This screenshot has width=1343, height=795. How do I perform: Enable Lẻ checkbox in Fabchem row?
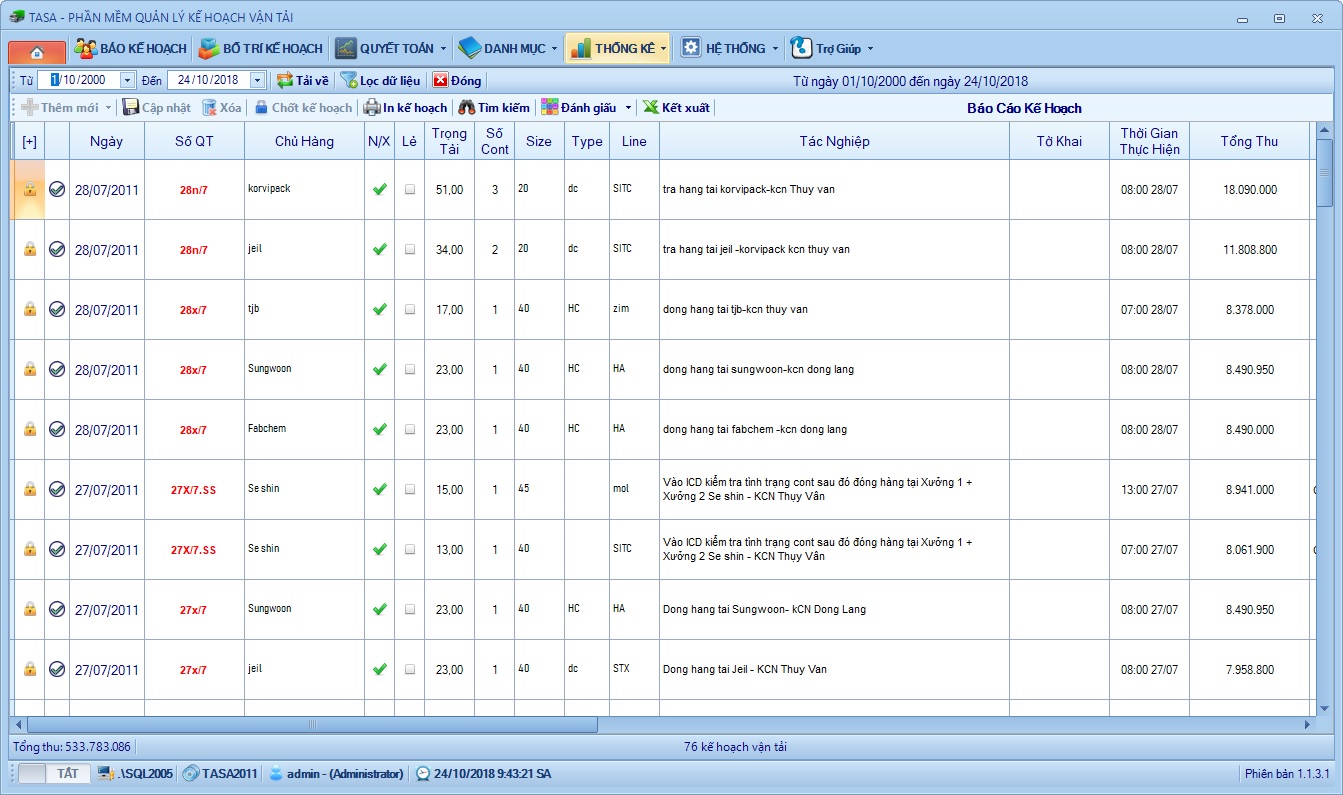[x=409, y=430]
